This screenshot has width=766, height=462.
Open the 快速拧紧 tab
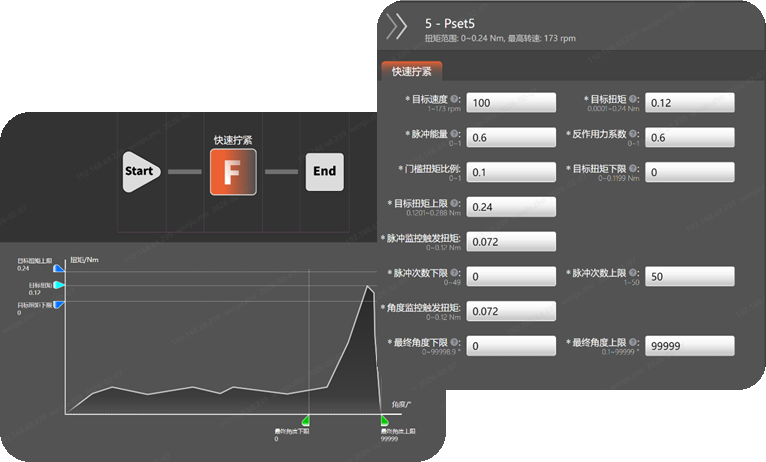(411, 71)
